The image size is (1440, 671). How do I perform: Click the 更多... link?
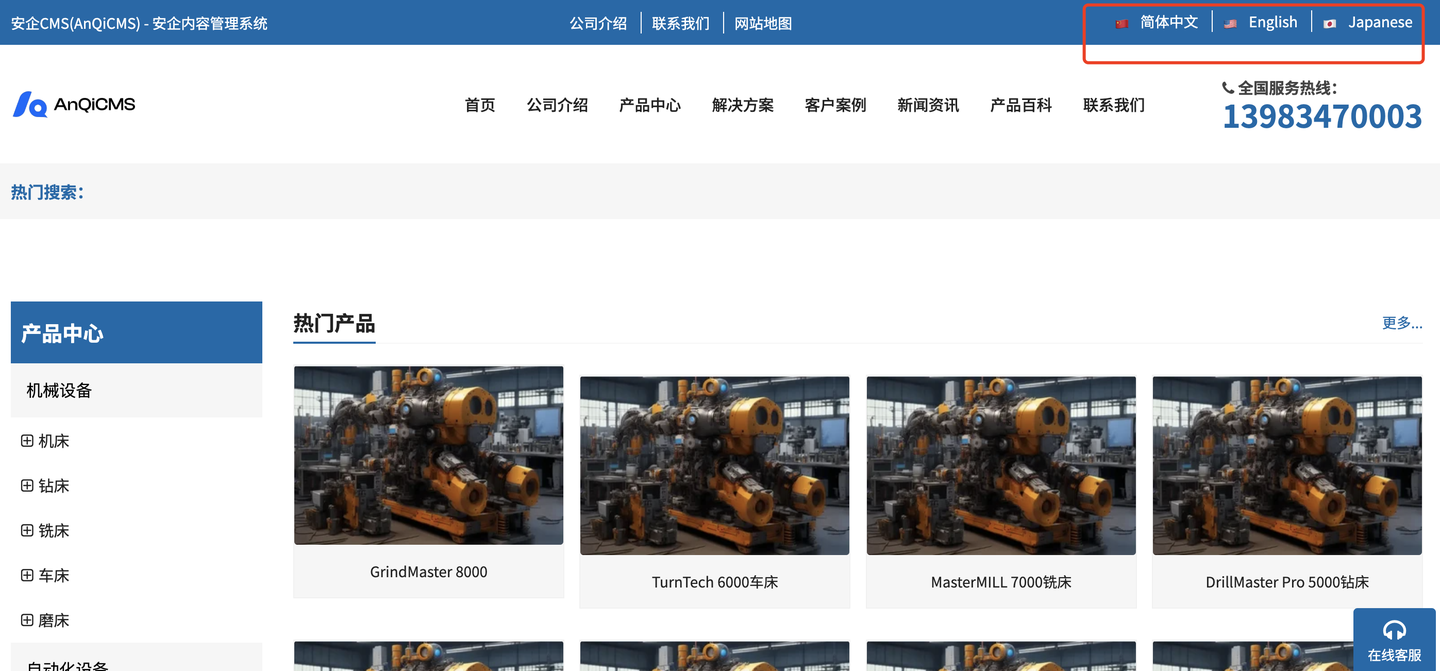pyautogui.click(x=1402, y=323)
